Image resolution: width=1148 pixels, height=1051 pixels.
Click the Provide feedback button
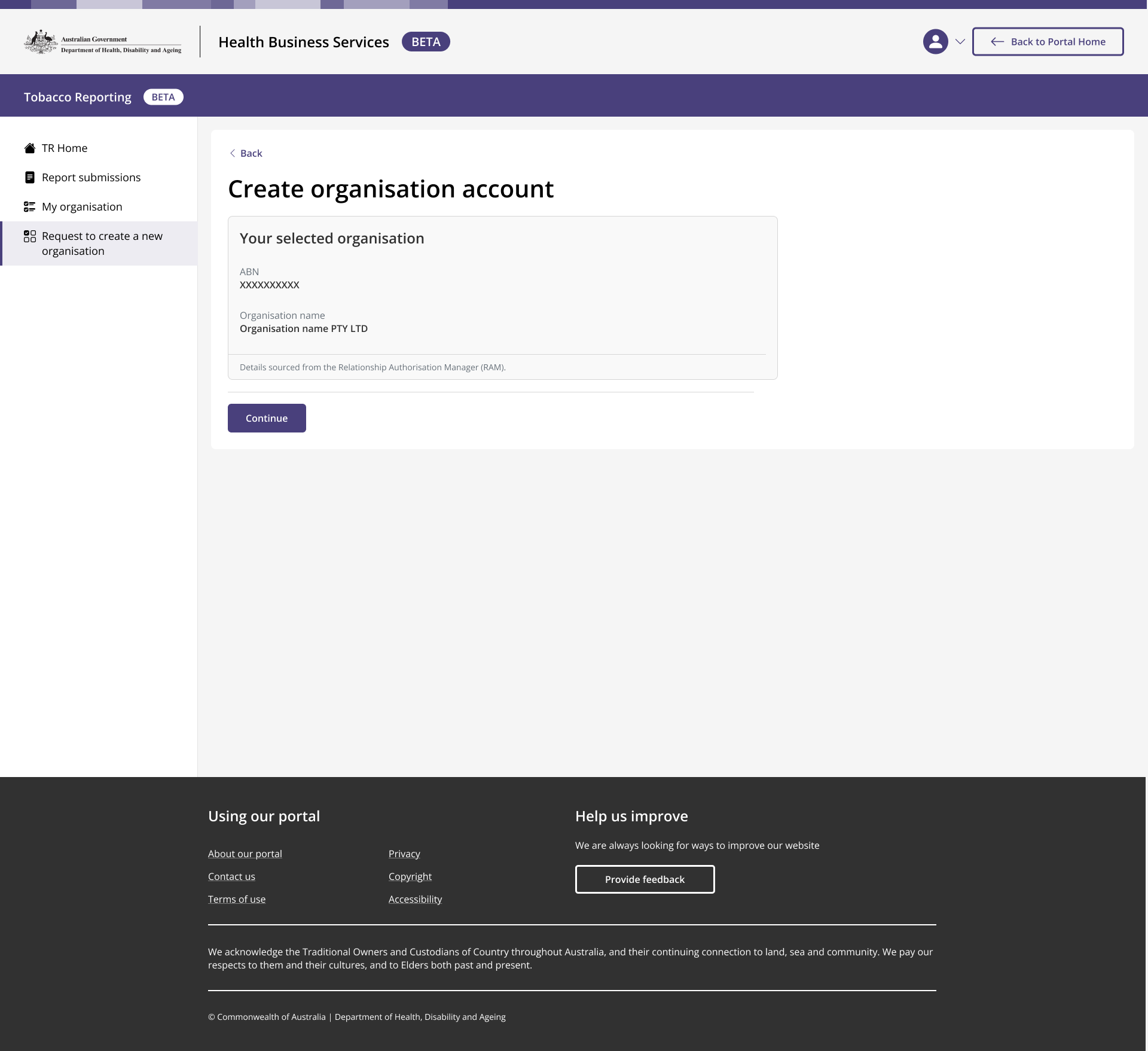click(645, 879)
